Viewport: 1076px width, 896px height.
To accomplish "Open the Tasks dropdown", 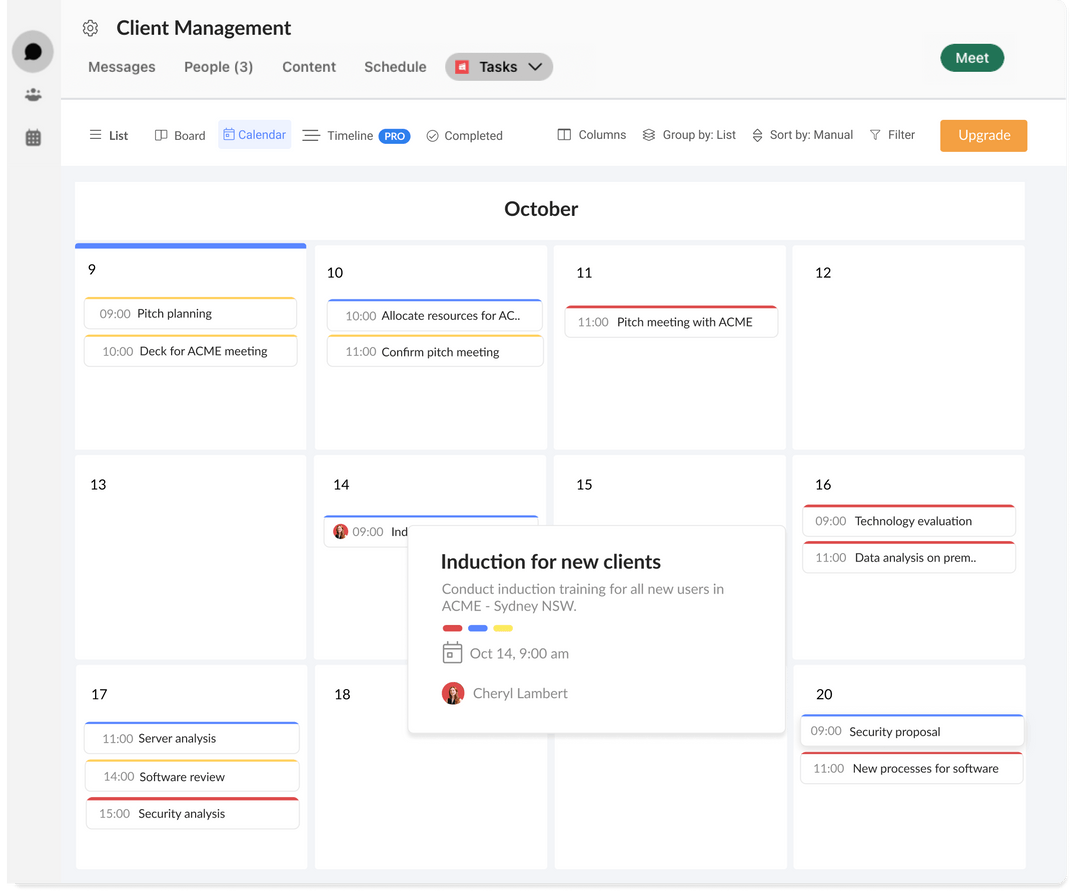I will [499, 66].
